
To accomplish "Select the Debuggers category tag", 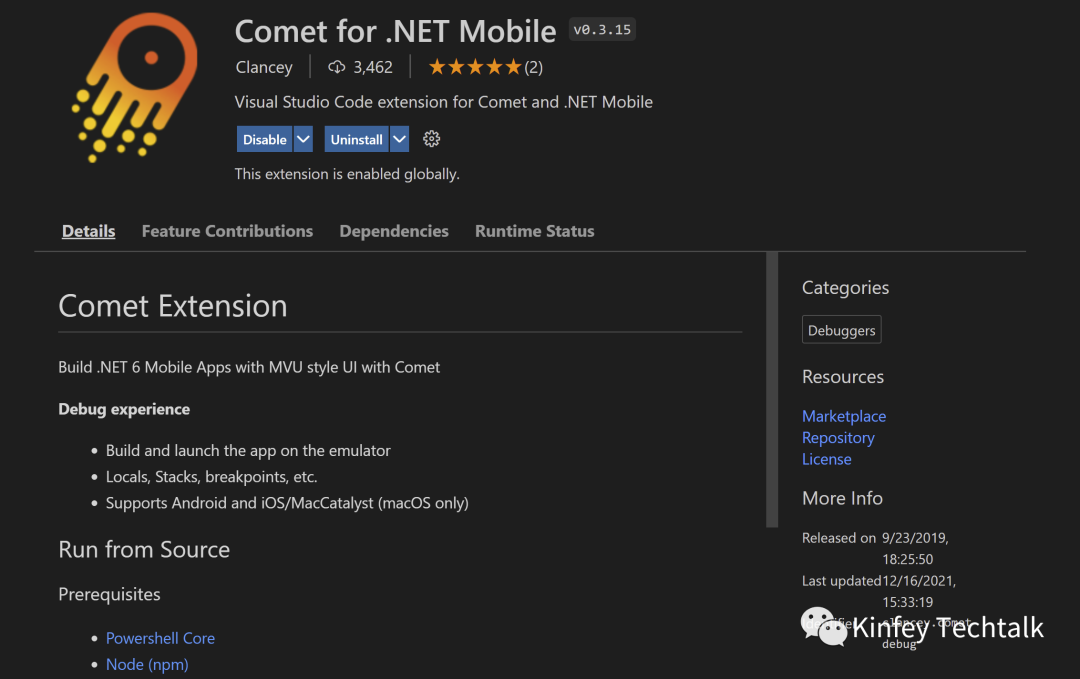I will [842, 330].
